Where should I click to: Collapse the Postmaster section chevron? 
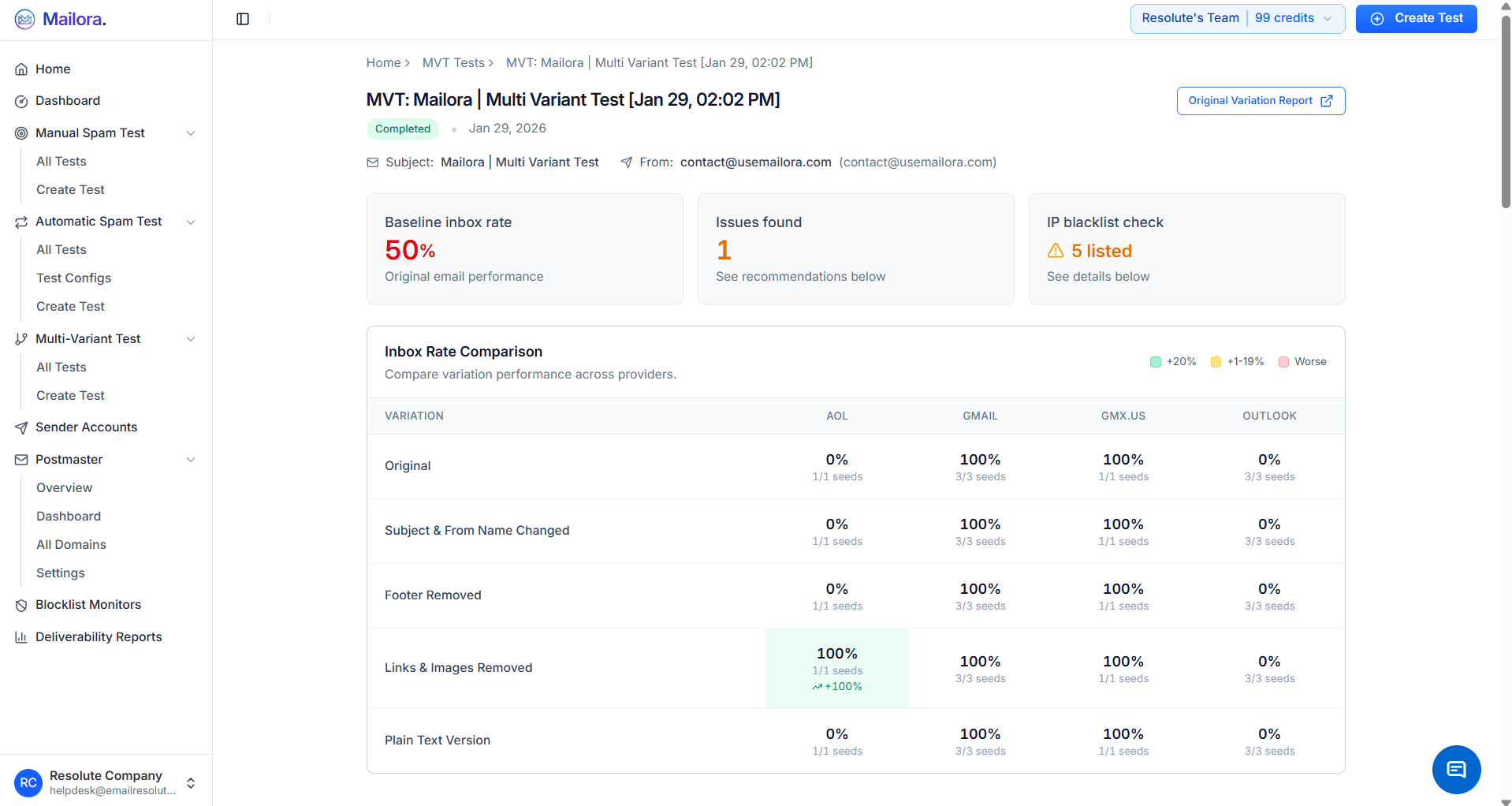(191, 459)
